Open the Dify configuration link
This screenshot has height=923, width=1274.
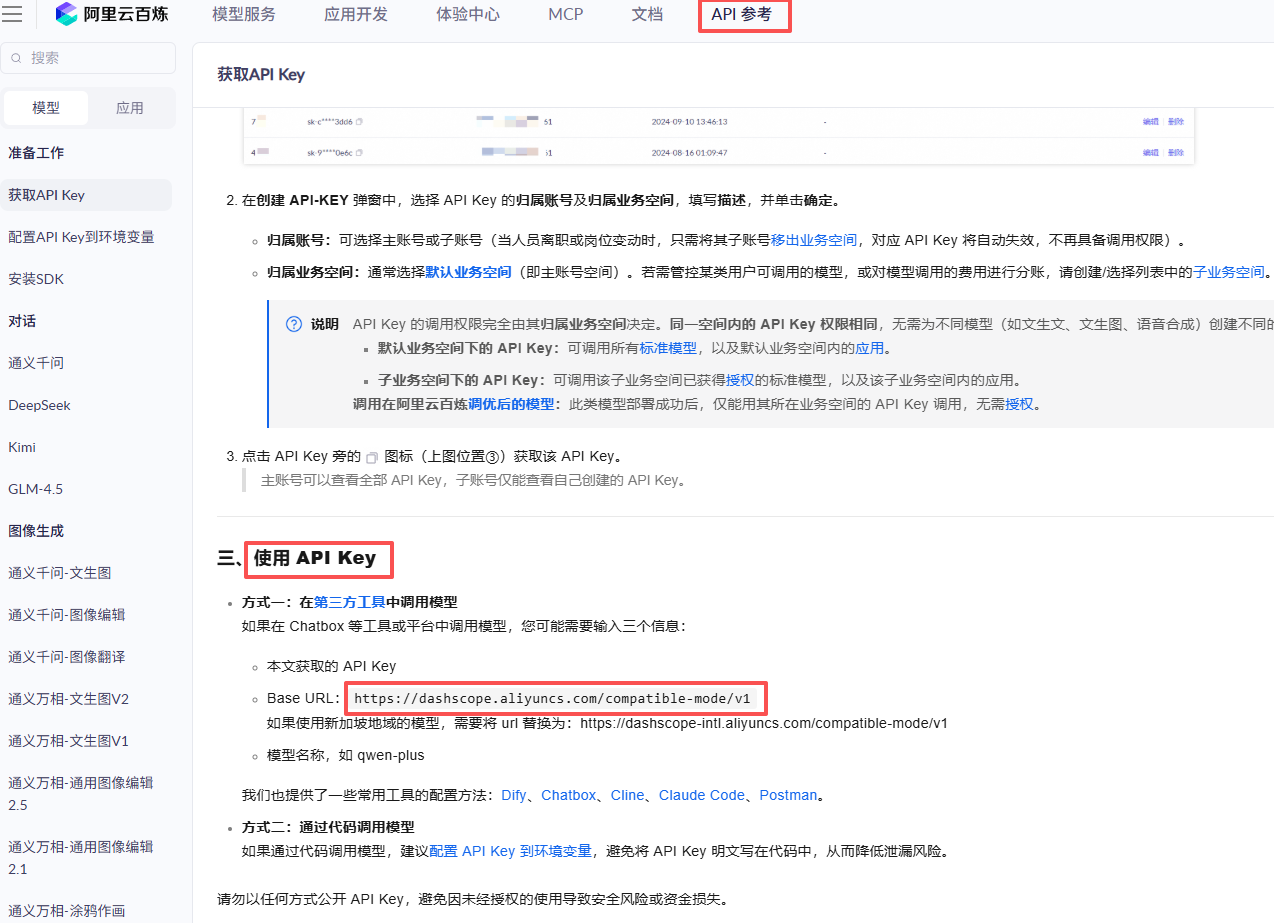point(514,795)
